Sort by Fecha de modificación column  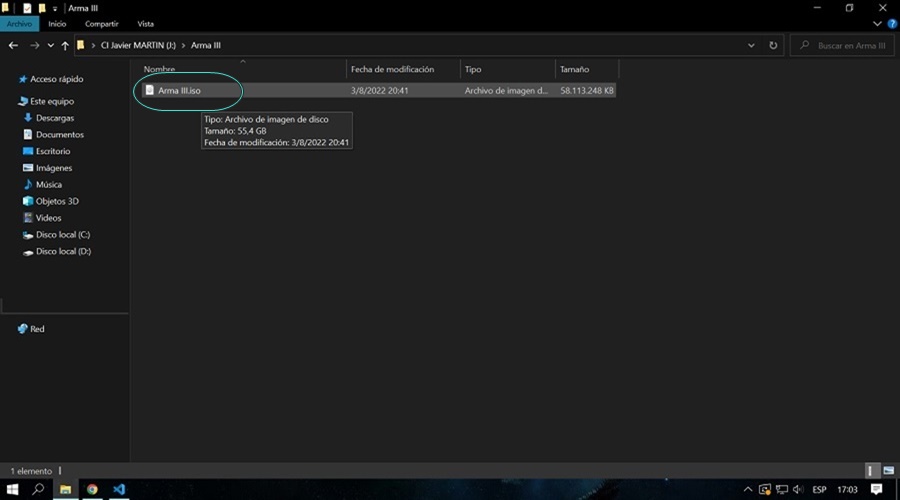pyautogui.click(x=392, y=69)
